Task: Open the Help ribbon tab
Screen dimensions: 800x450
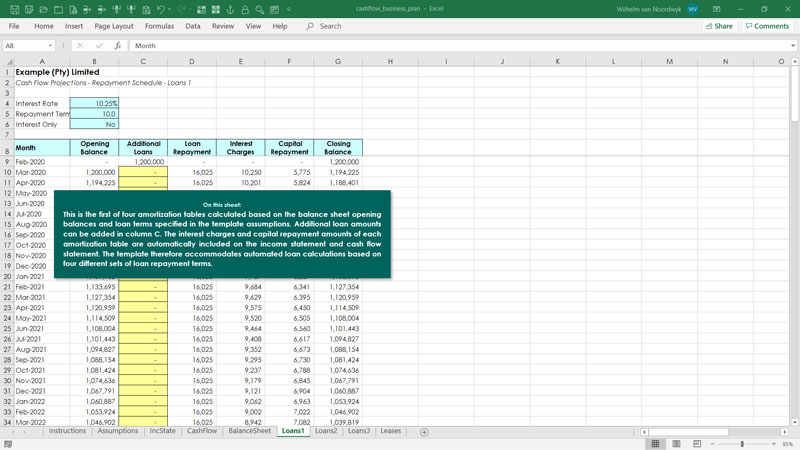Action: click(279, 26)
